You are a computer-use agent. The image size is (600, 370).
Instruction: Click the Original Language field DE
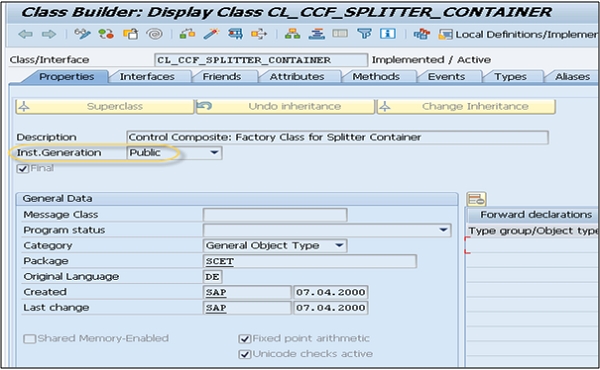(x=212, y=277)
